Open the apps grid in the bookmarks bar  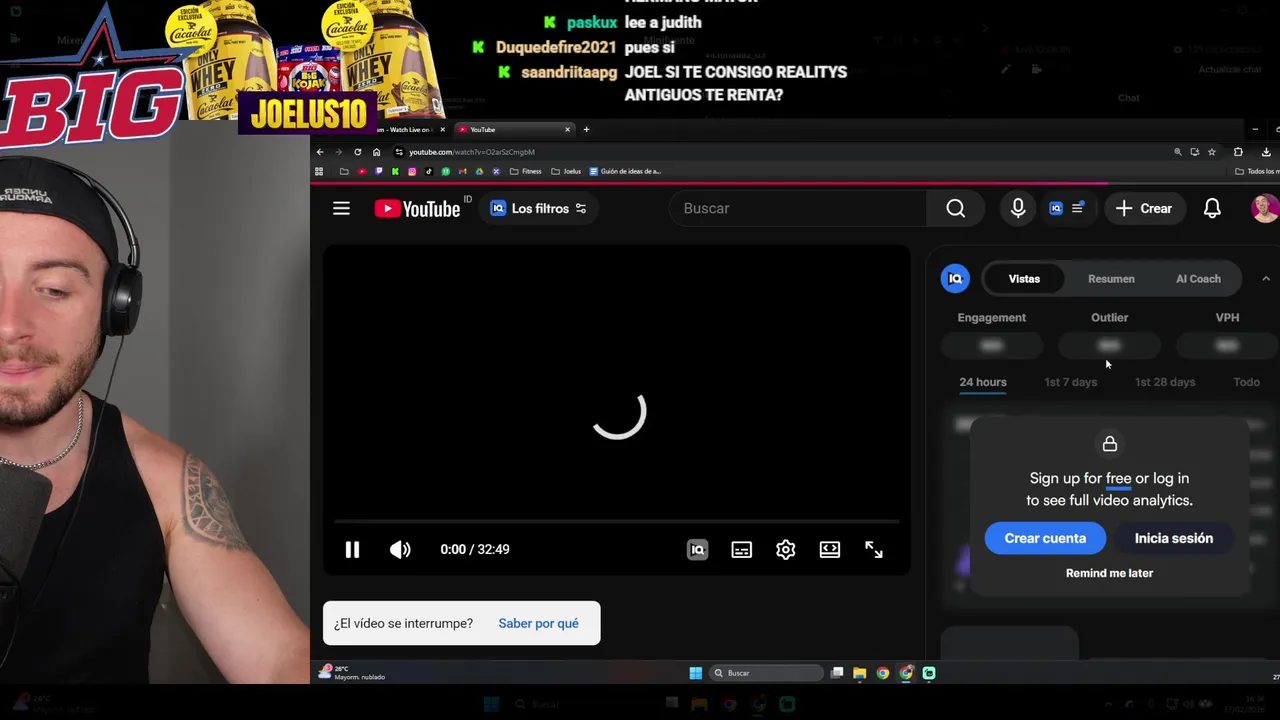pyautogui.click(x=319, y=171)
